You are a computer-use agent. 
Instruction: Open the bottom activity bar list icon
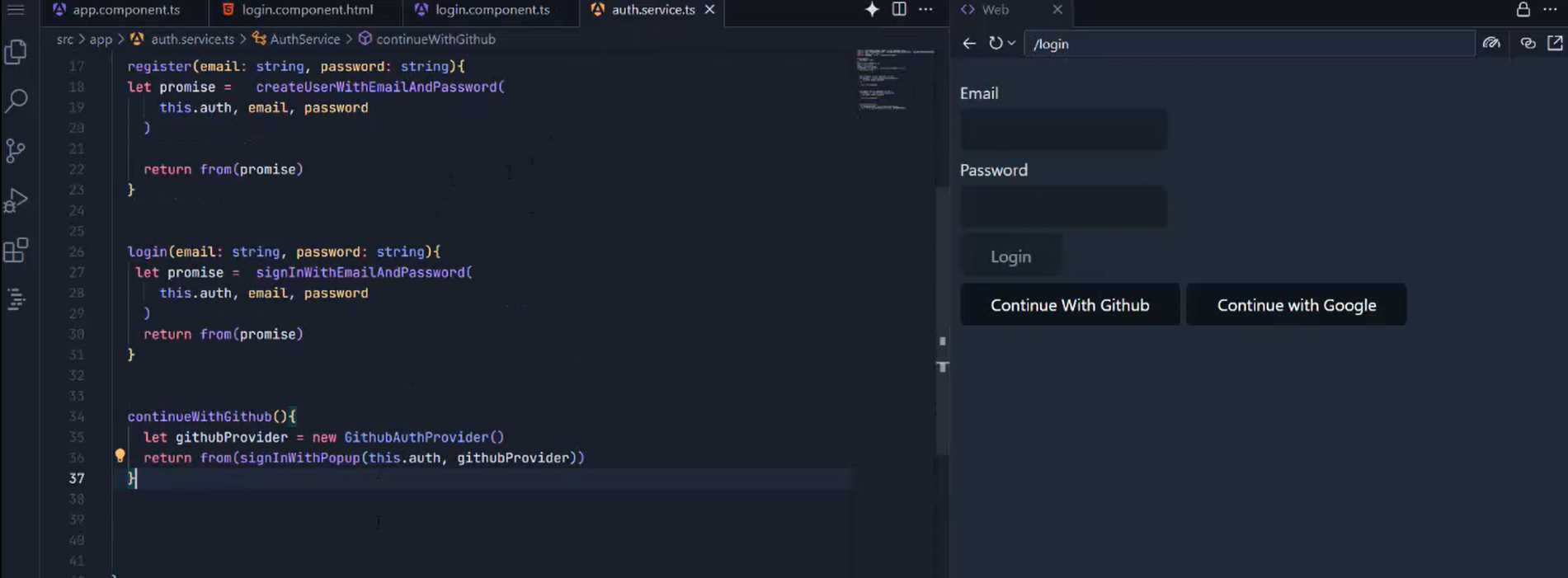[16, 299]
